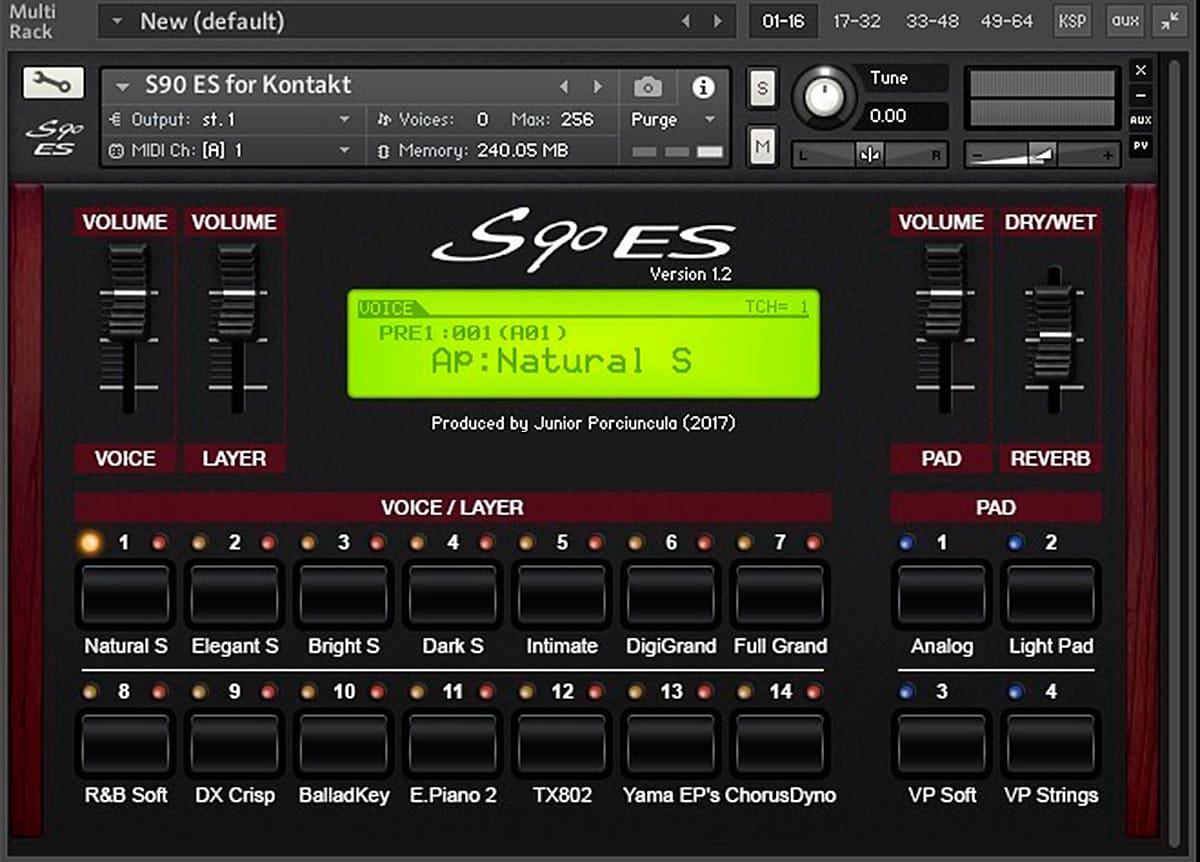The width and height of the screenshot is (1200, 862).
Task: Click the wrench icon to edit instrument
Action: click(53, 83)
